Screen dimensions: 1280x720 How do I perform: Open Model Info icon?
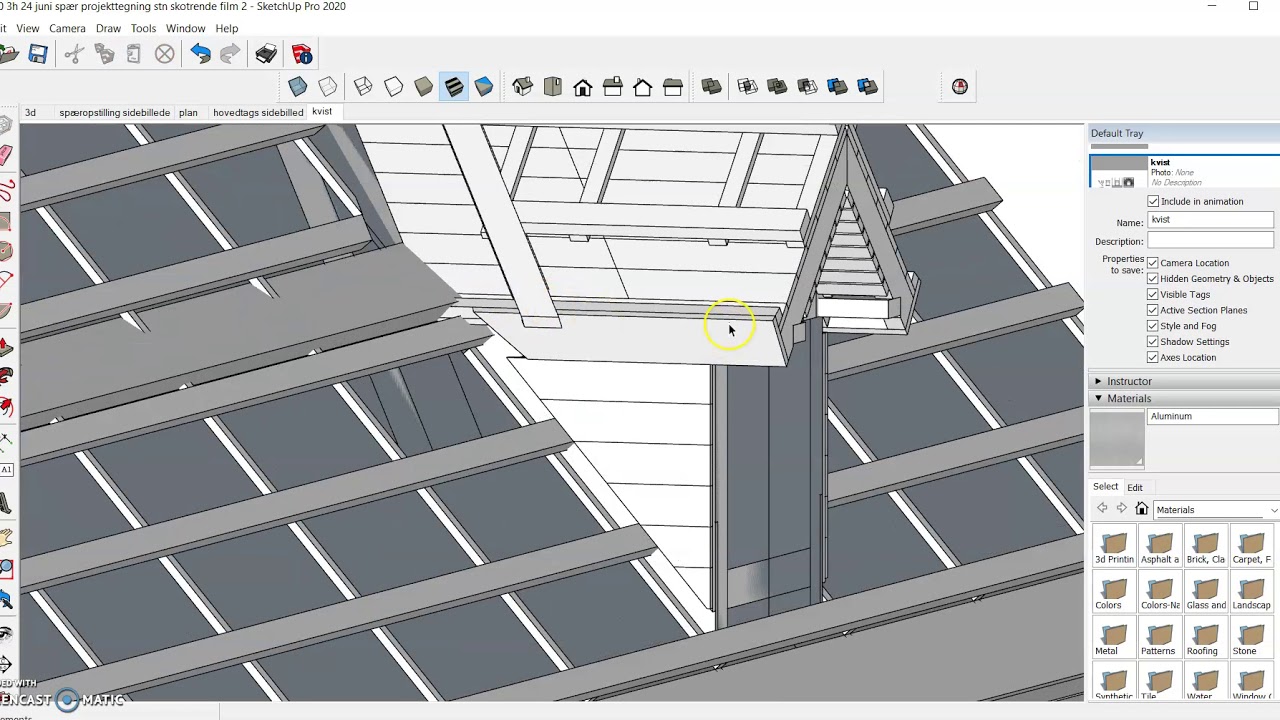[x=302, y=54]
